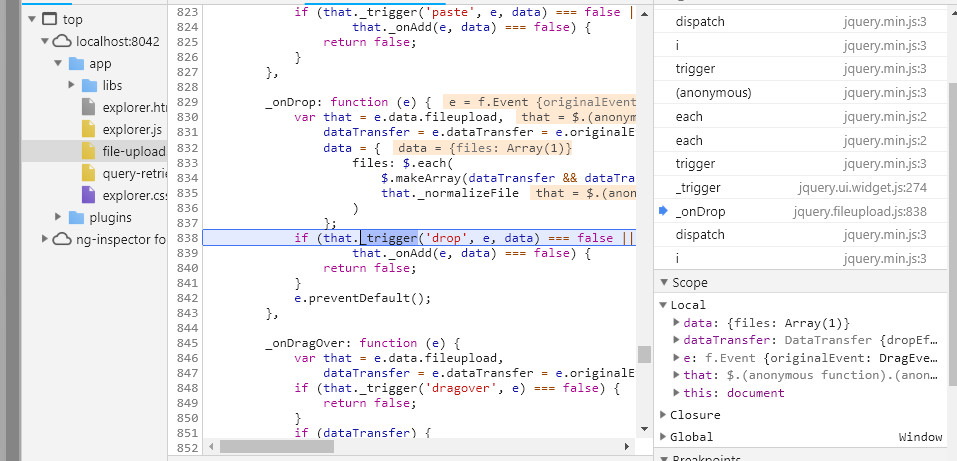Click the explorer.css file icon
Viewport: 957px width, 461px height.
coord(88,195)
